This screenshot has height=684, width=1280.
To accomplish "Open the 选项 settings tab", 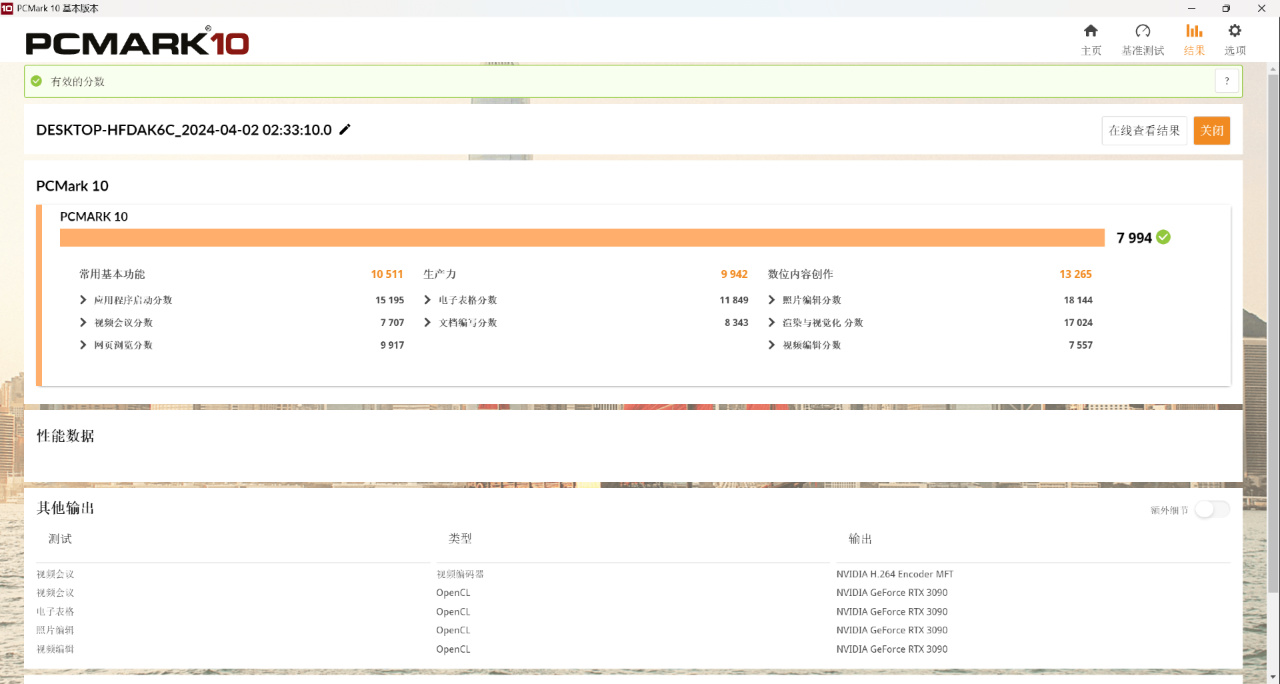I will tap(1235, 40).
